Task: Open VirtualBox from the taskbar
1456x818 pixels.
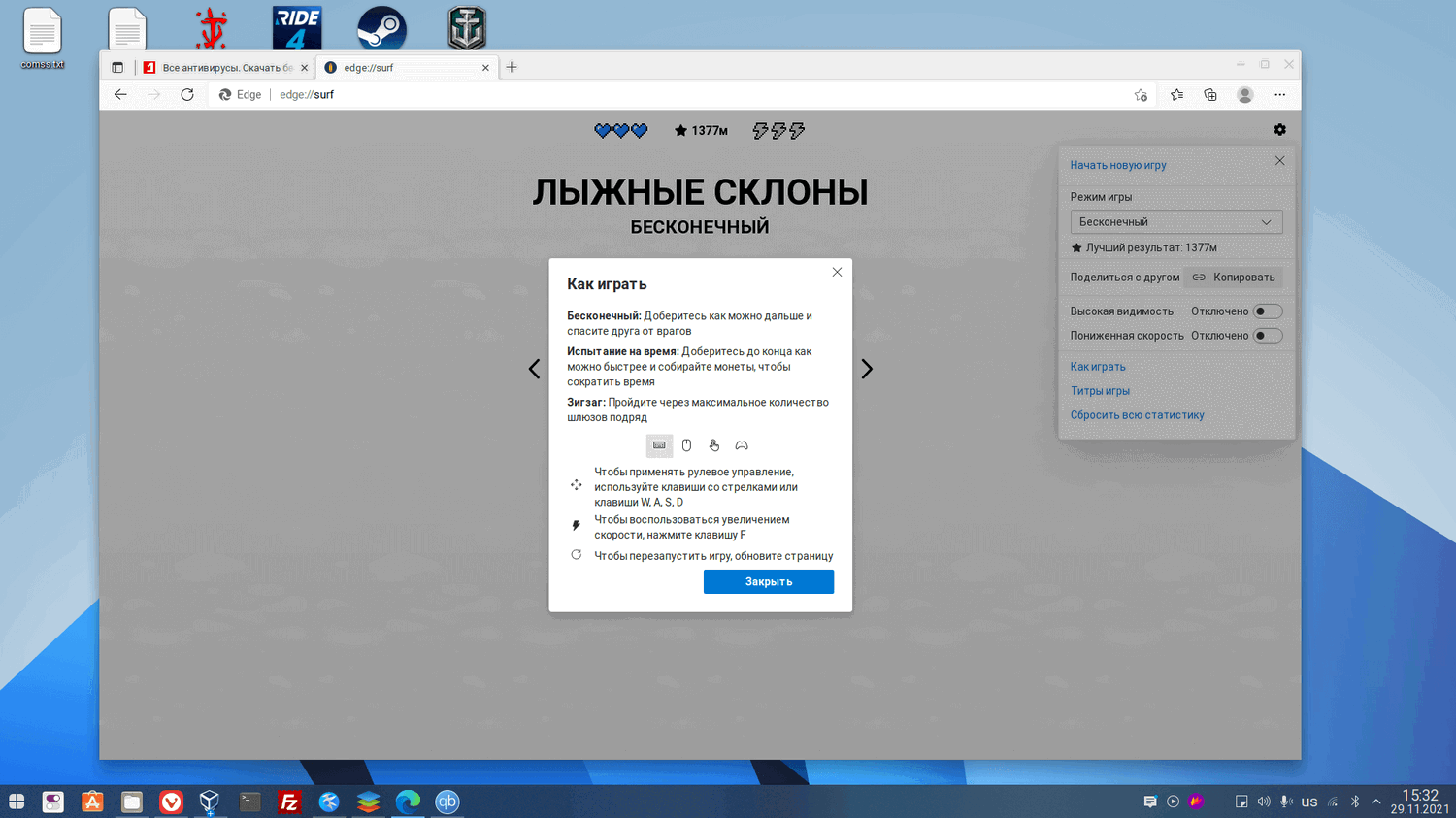Action: tap(210, 802)
